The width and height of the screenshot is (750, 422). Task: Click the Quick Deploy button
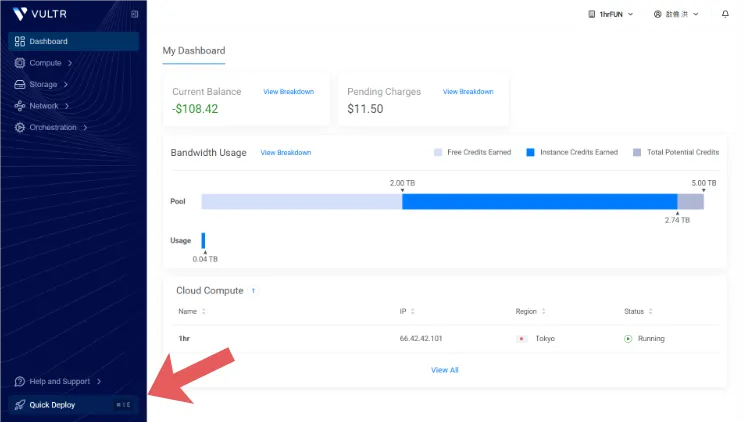[74, 405]
